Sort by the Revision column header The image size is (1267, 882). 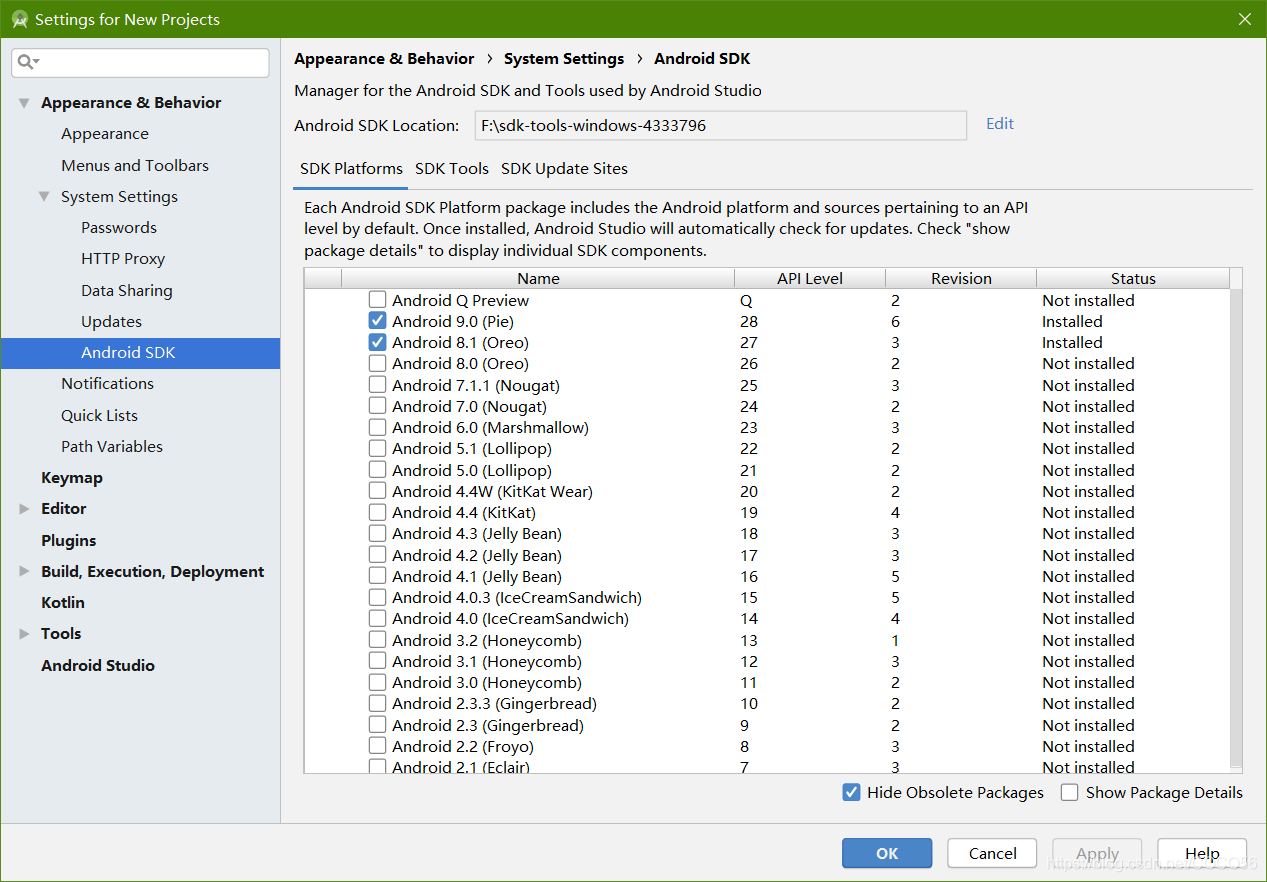click(x=961, y=279)
